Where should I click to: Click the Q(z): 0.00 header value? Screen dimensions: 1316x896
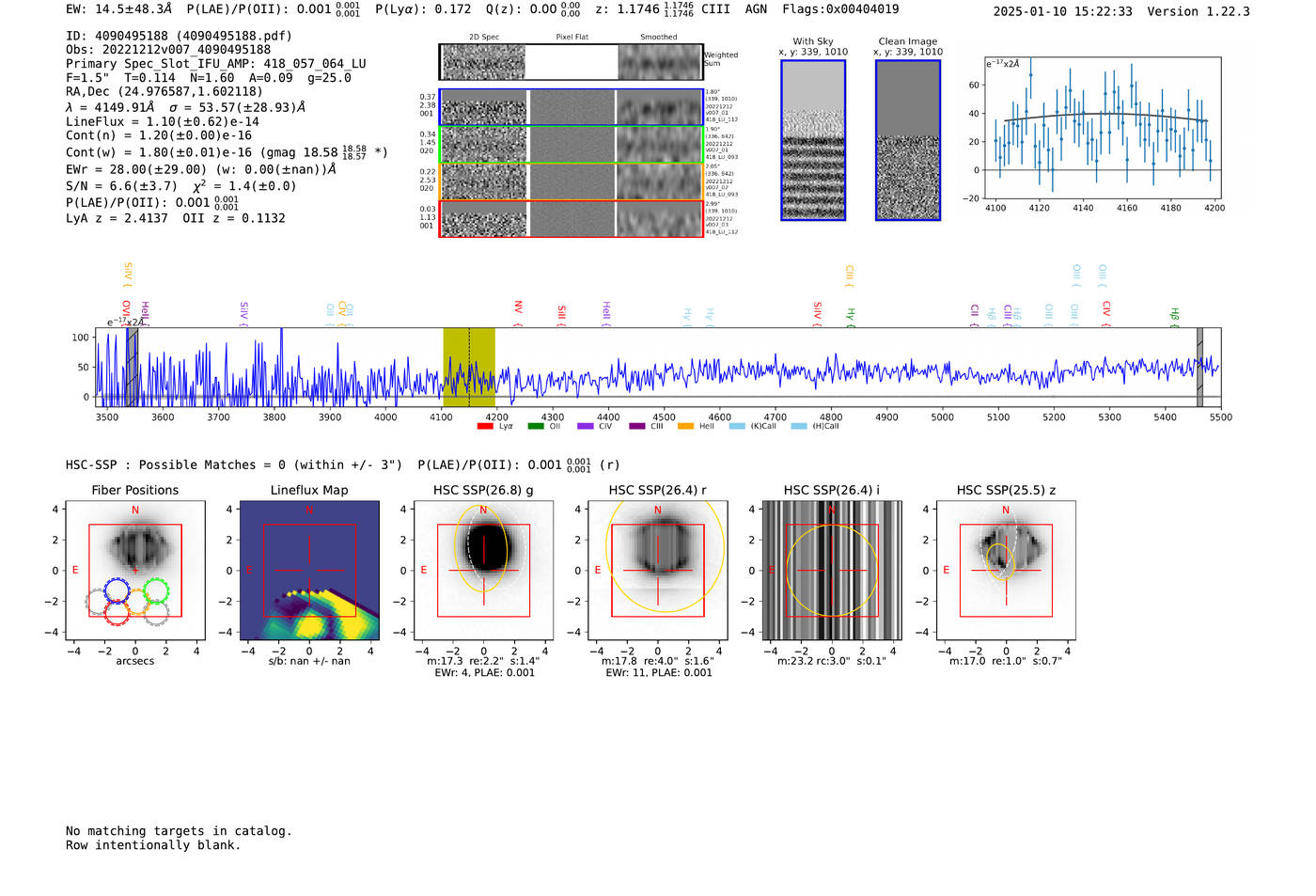click(x=533, y=9)
